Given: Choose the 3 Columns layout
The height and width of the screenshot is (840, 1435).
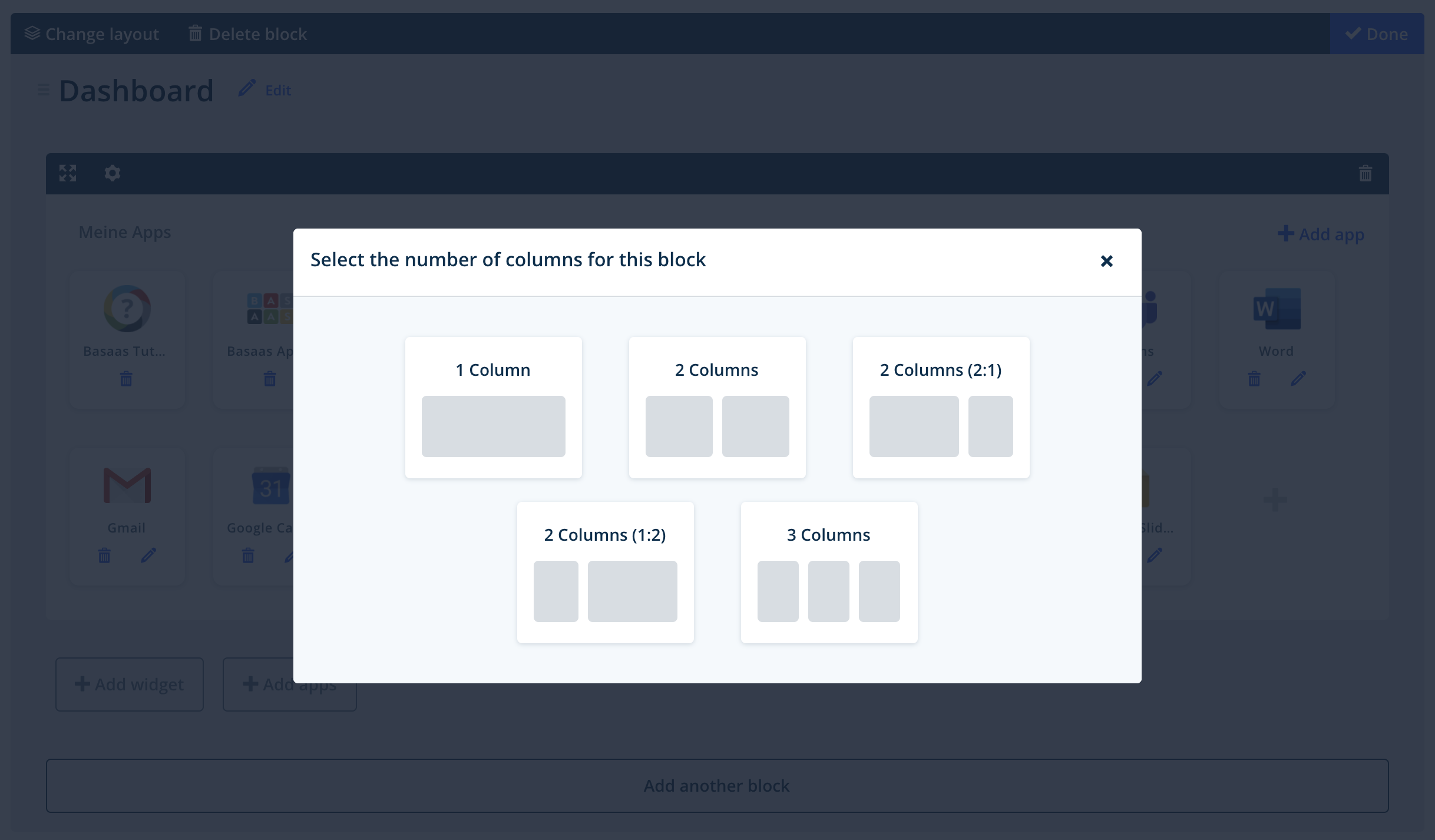Looking at the screenshot, I should tap(829, 573).
